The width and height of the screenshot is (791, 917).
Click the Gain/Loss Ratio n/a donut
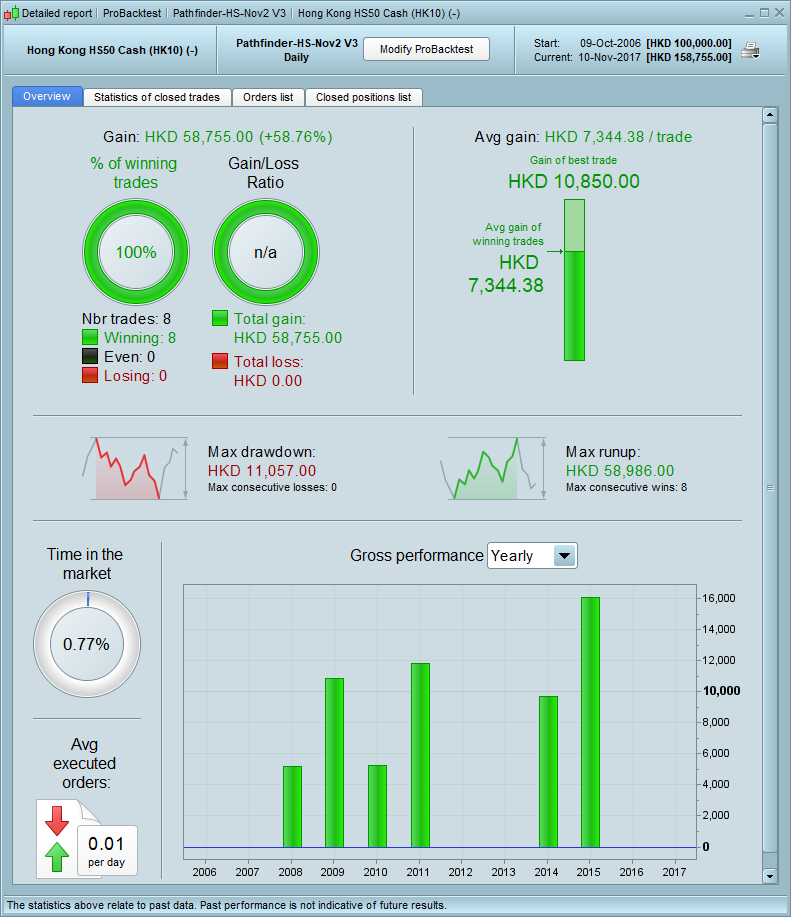pos(266,252)
